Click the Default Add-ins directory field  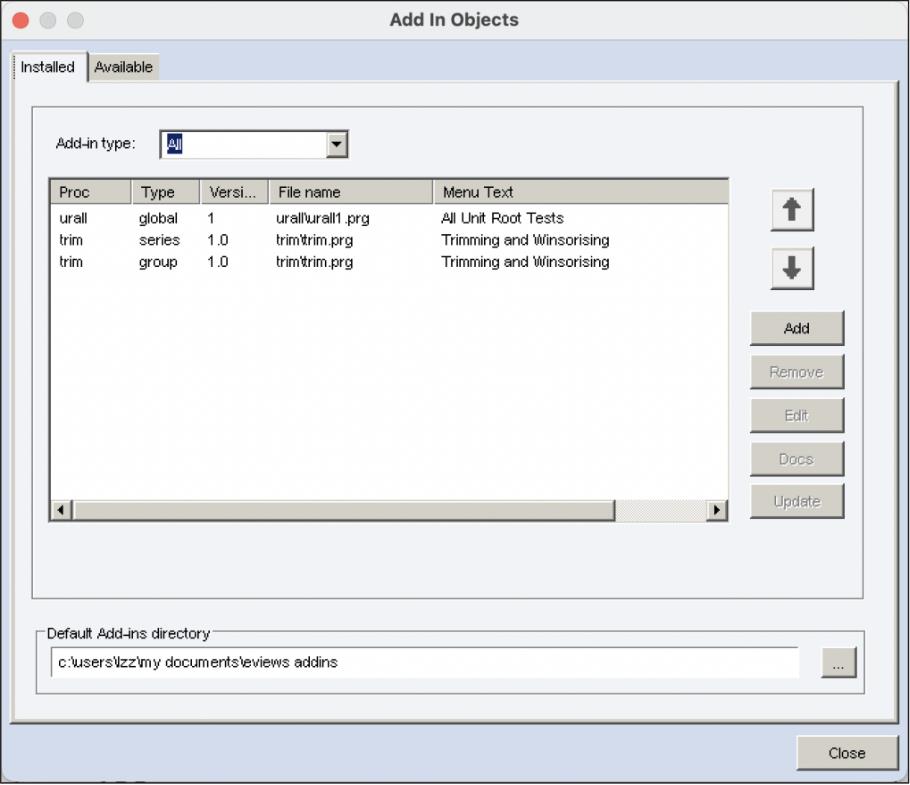click(x=424, y=662)
